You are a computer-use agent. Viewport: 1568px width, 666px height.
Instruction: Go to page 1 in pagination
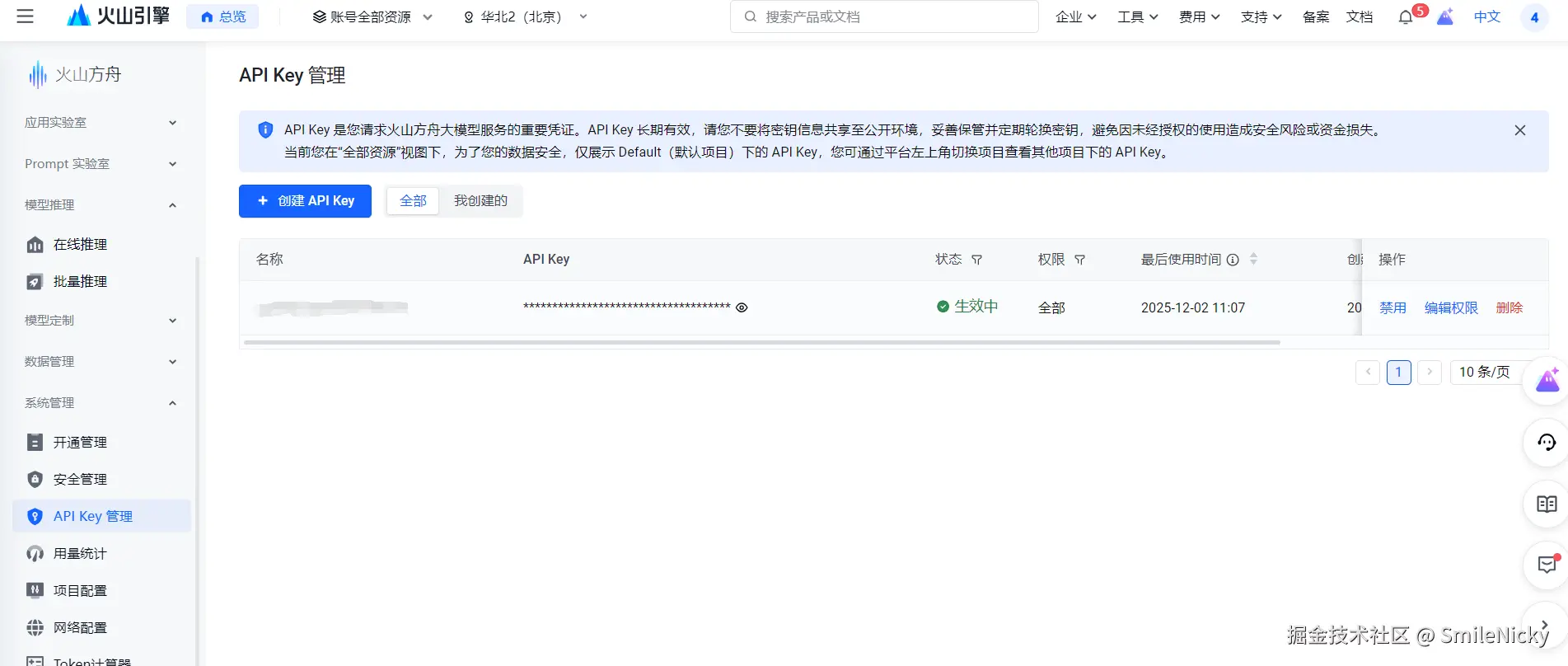click(x=1398, y=372)
